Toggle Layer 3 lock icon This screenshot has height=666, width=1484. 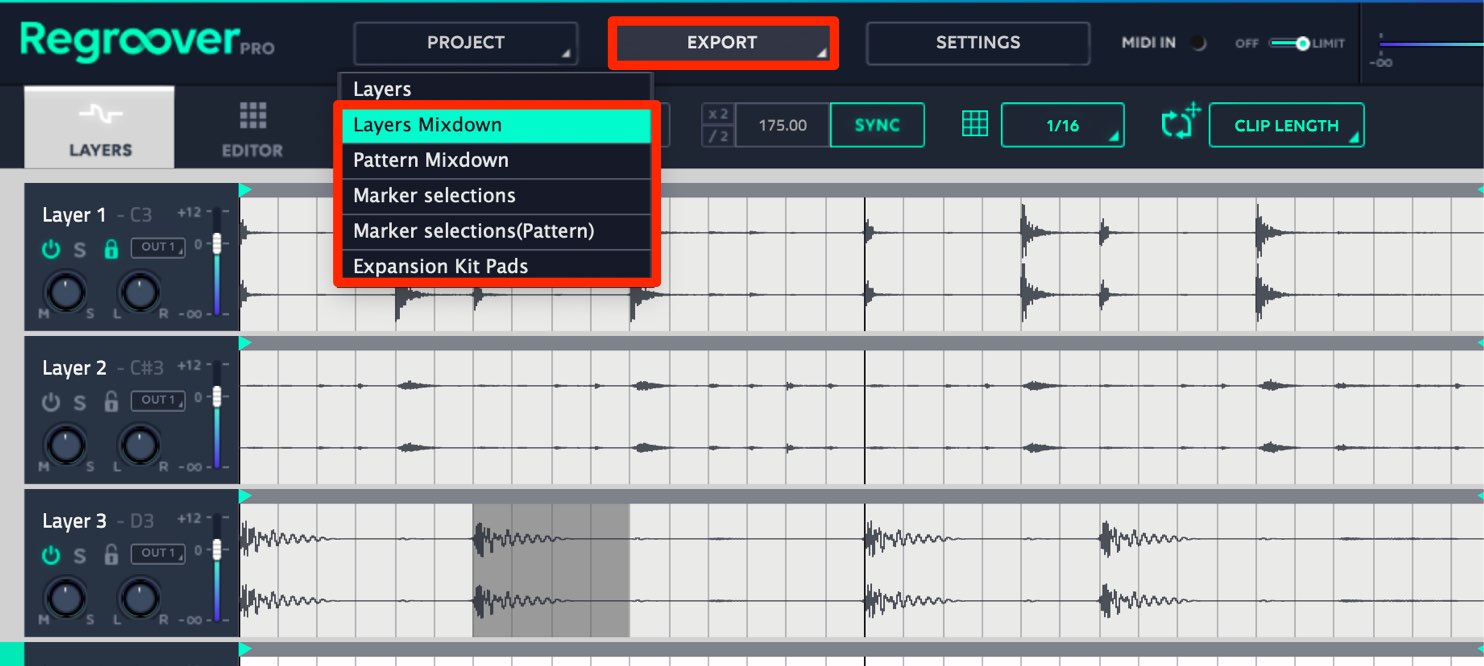click(111, 555)
